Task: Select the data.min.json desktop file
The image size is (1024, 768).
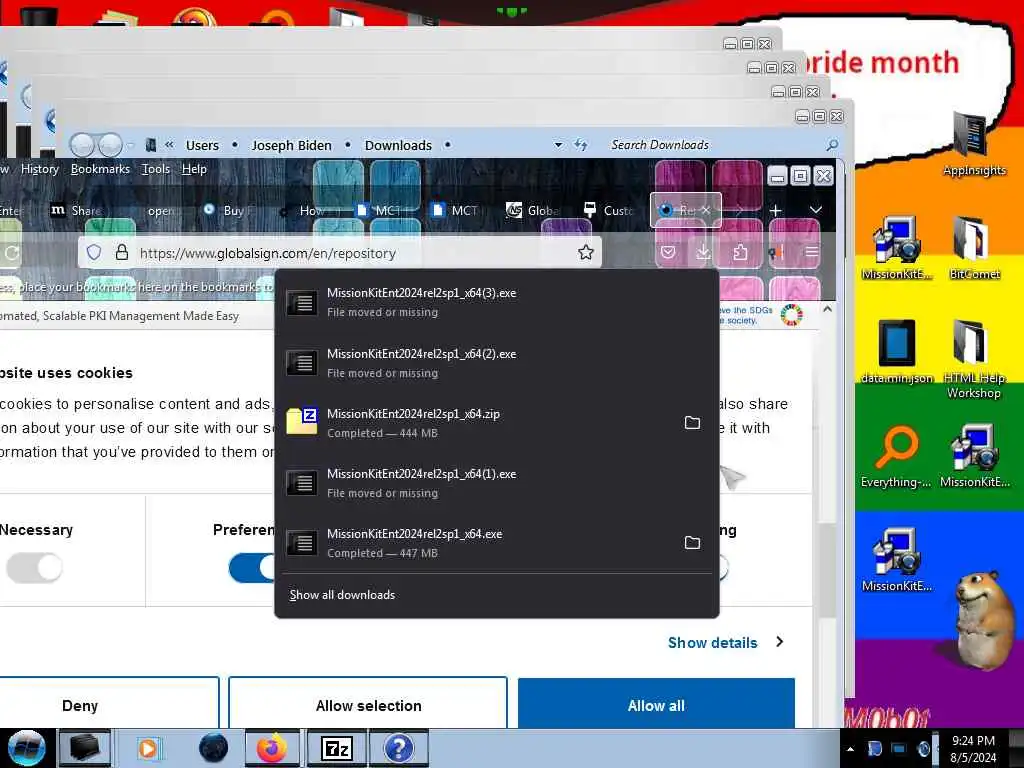Action: [897, 351]
